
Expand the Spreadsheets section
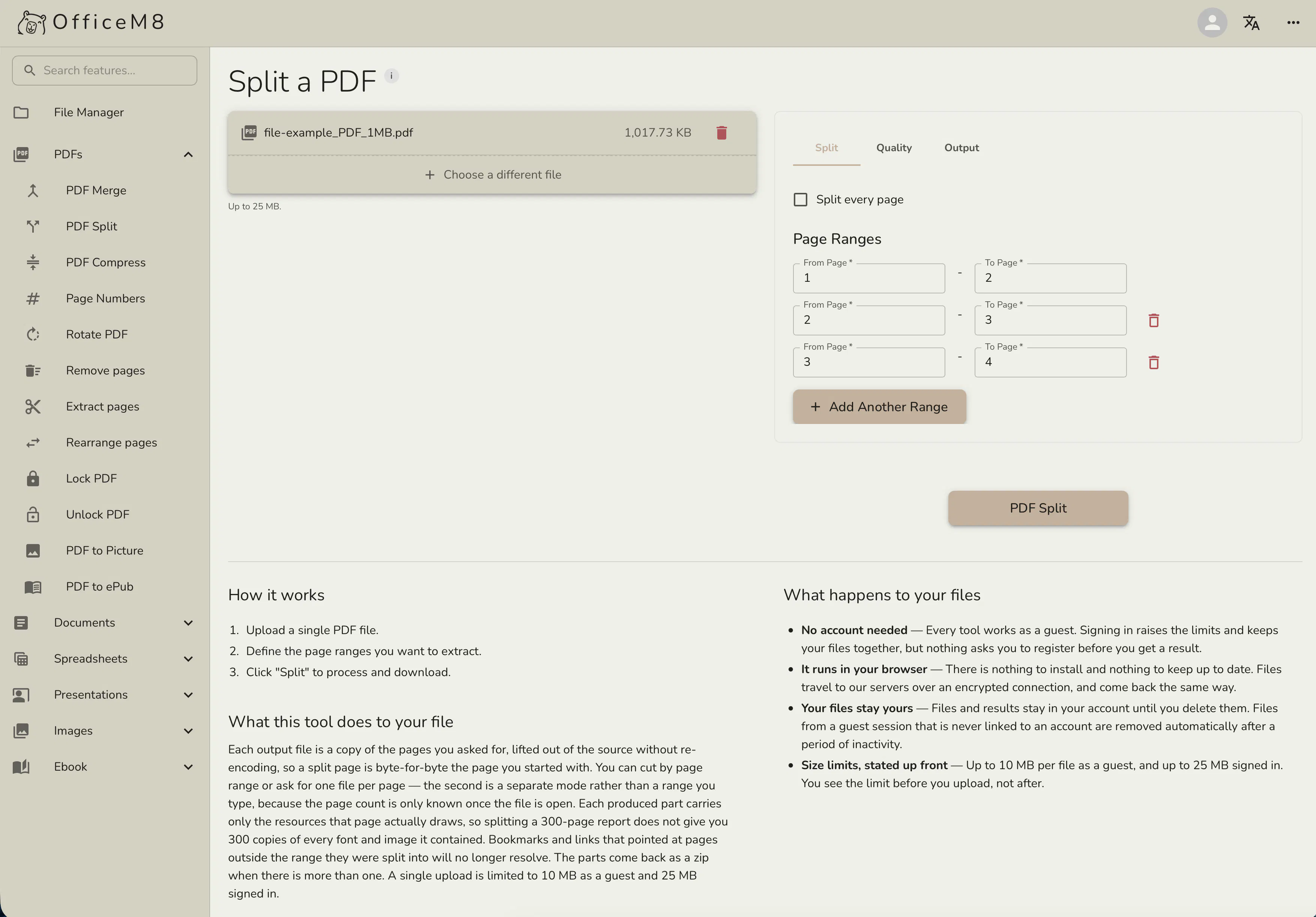[x=105, y=658]
